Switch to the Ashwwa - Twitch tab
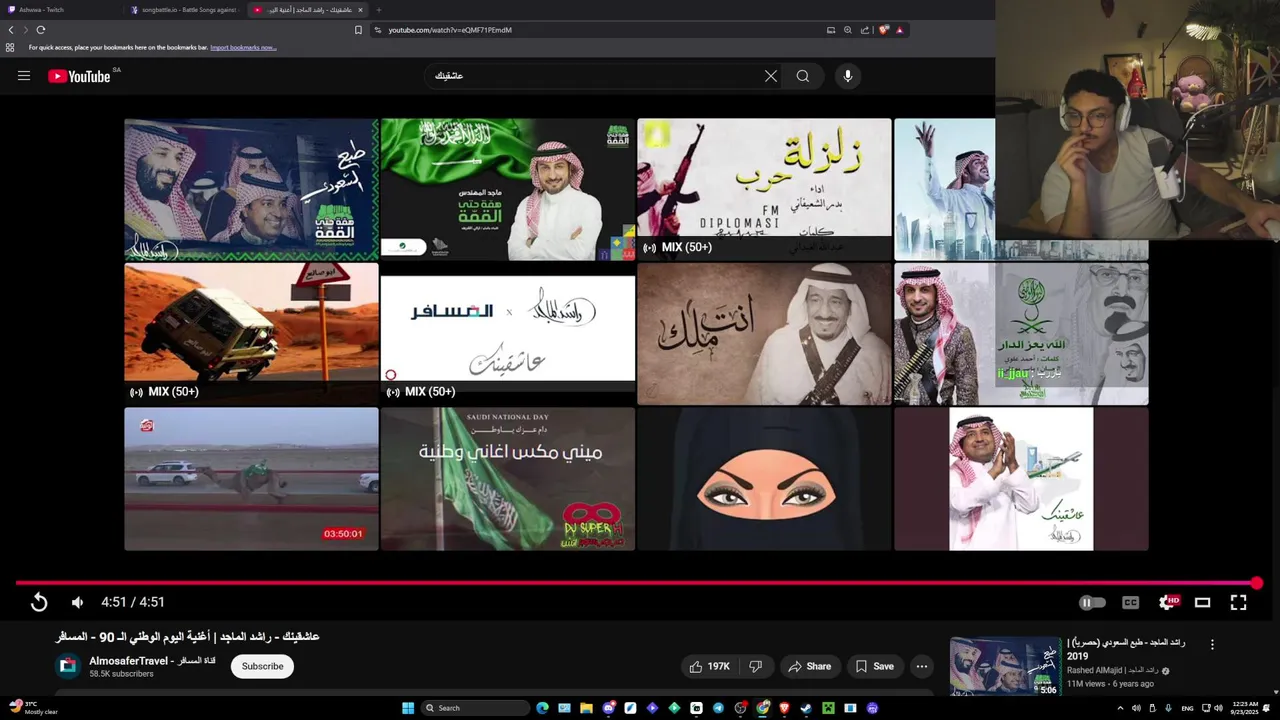Viewport: 1280px width, 720px height. 62,10
